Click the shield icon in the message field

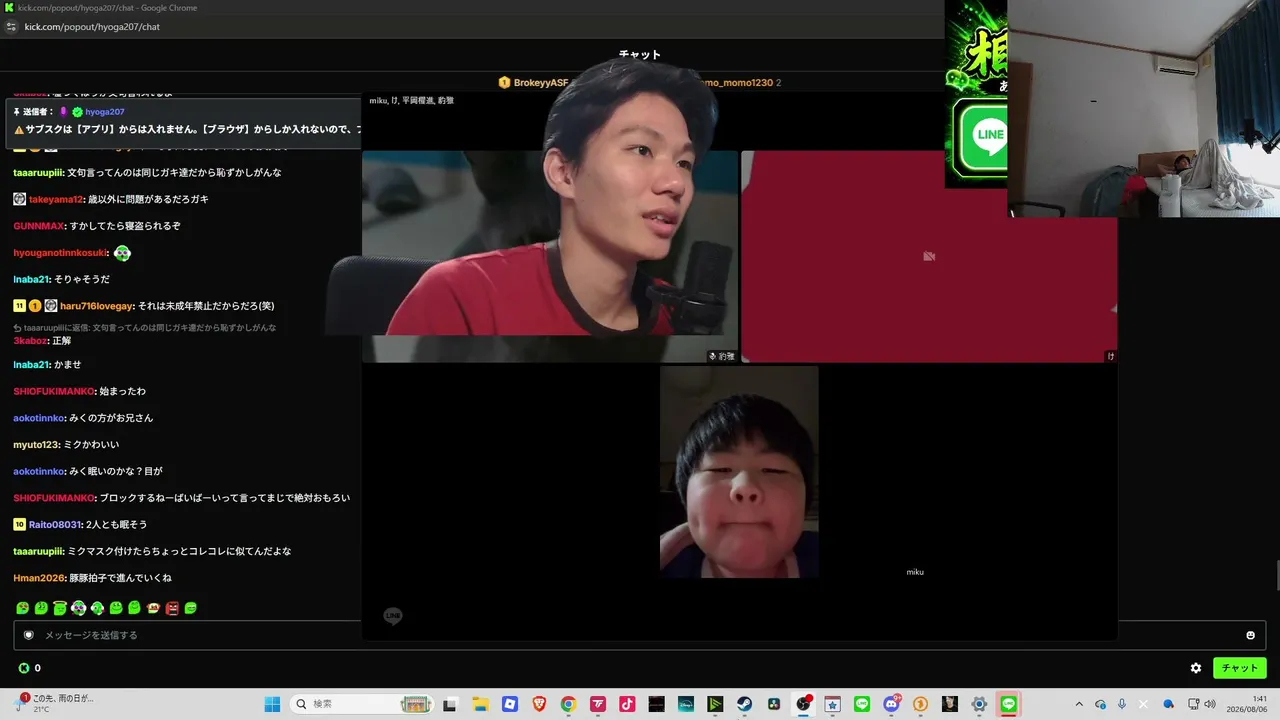pos(28,635)
